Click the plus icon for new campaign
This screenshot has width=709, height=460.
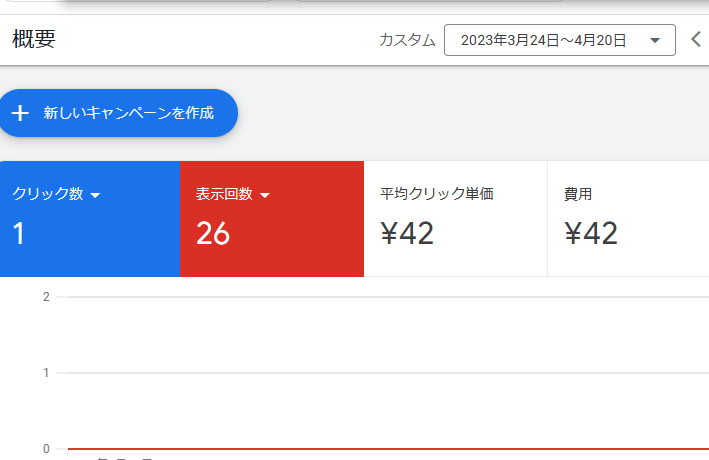20,113
